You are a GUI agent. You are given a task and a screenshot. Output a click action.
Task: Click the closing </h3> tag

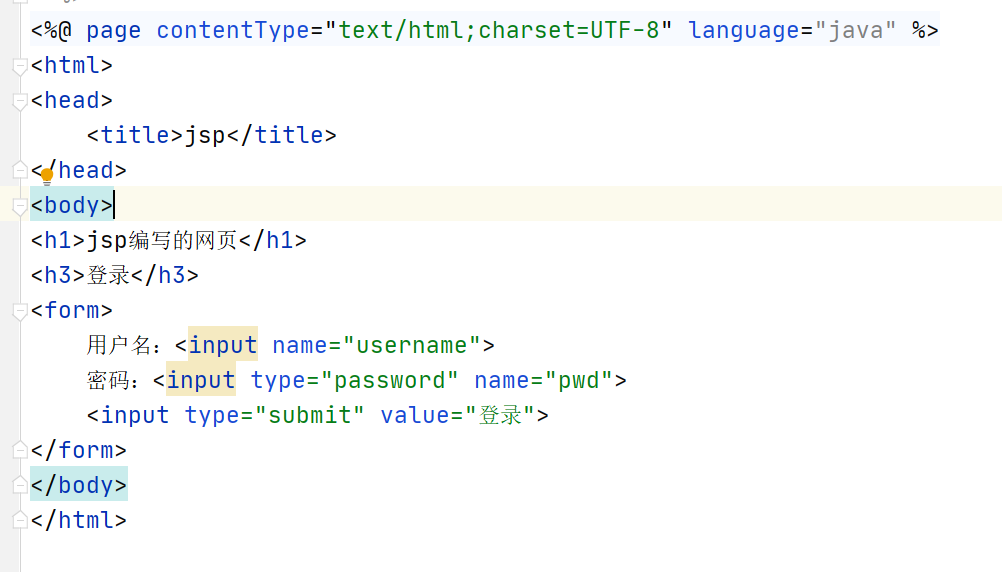click(165, 275)
